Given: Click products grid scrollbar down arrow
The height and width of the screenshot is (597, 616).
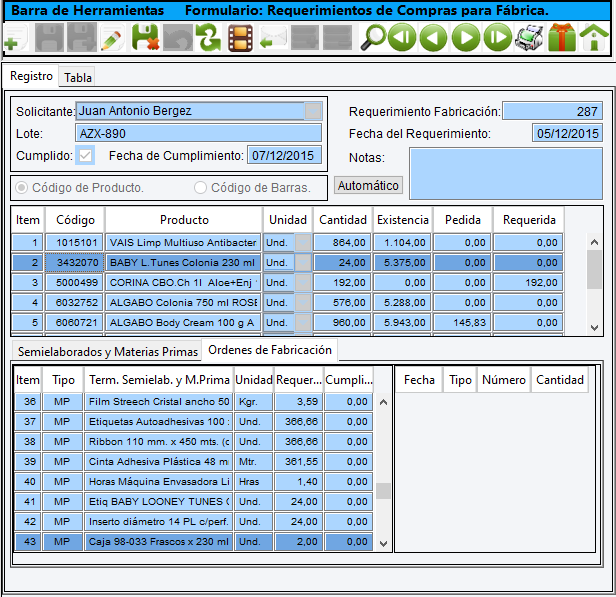Looking at the screenshot, I should point(594,328).
